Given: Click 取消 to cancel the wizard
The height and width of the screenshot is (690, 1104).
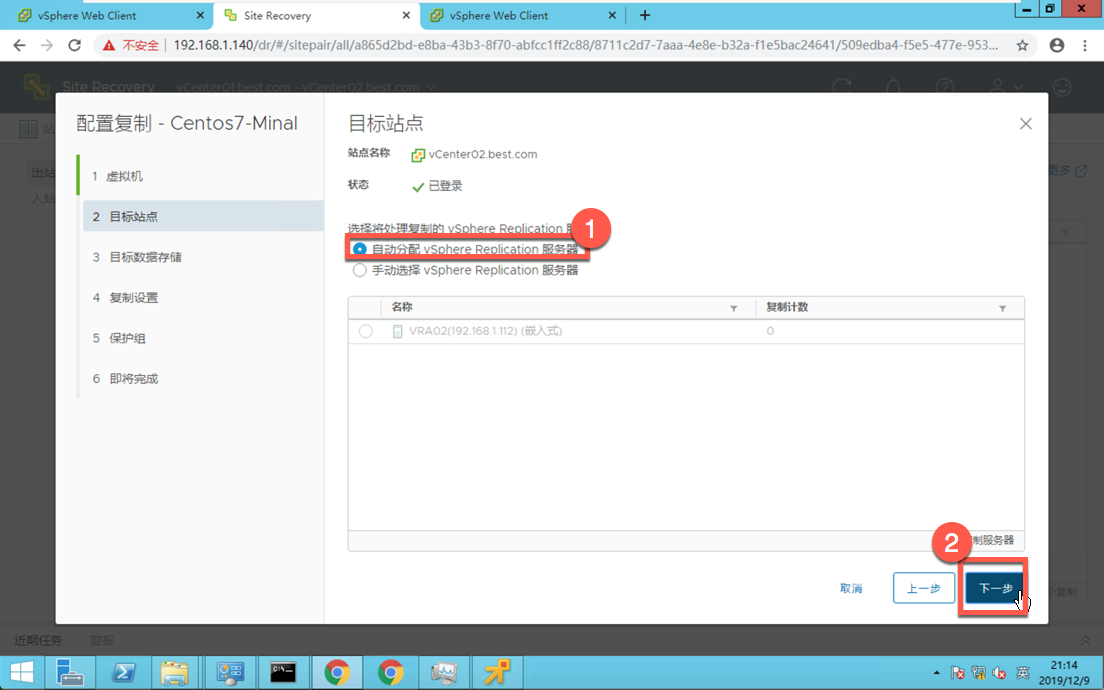Looking at the screenshot, I should 851,588.
